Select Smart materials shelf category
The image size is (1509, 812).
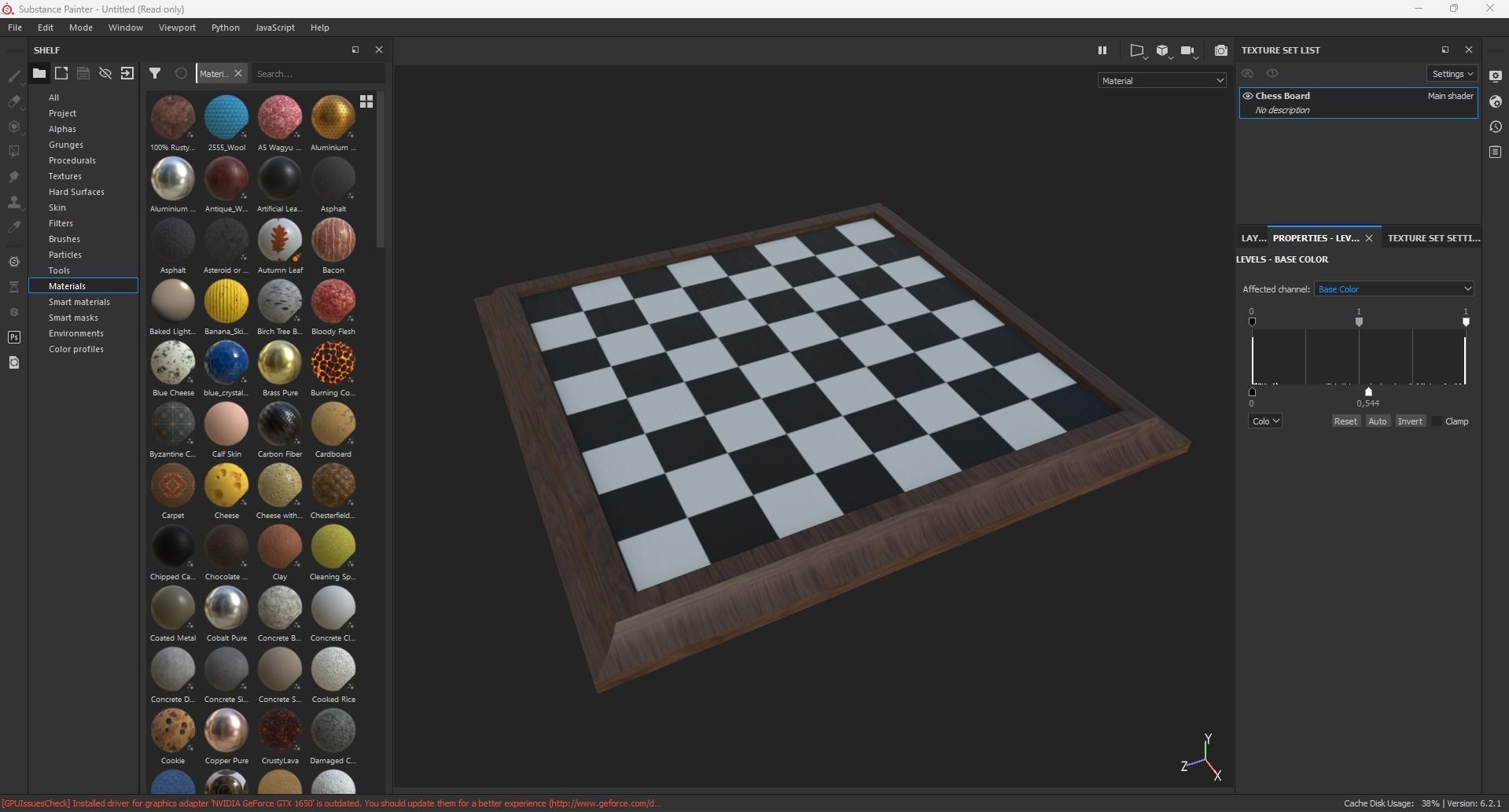pos(79,302)
